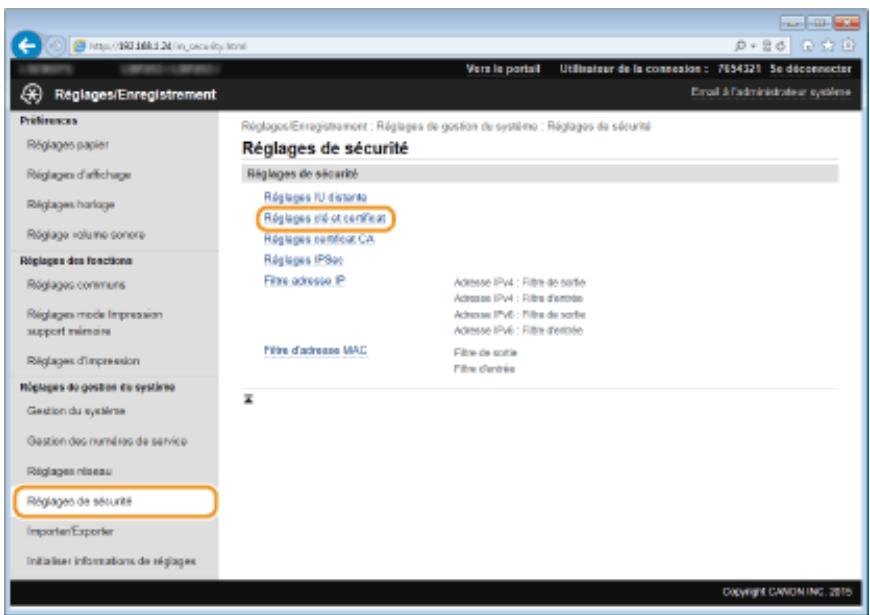
Task: Open Vers le portail link
Action: click(x=503, y=69)
